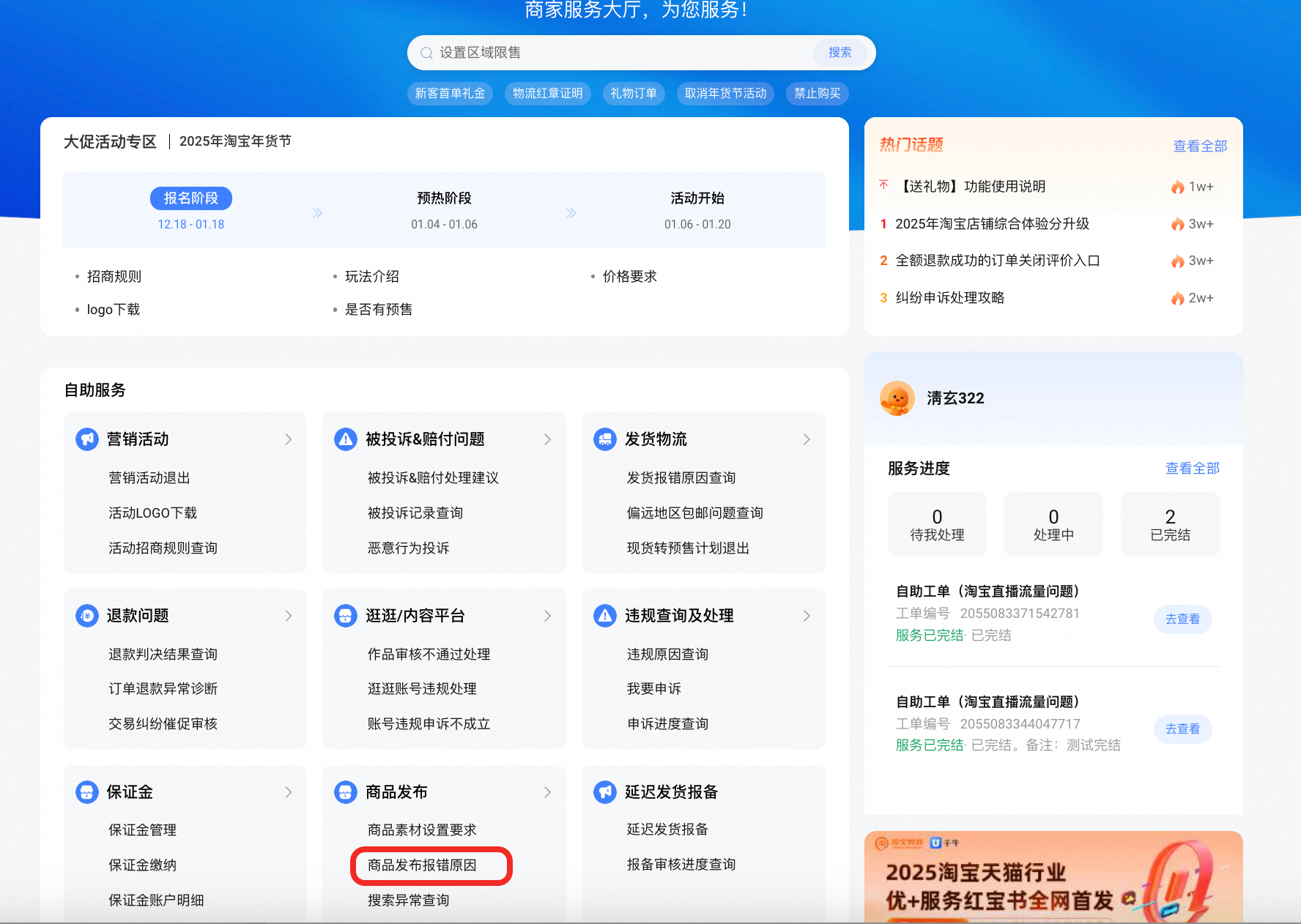Image resolution: width=1301 pixels, height=924 pixels.
Task: Click the 物流红章证明 quick tag
Action: click(x=548, y=94)
